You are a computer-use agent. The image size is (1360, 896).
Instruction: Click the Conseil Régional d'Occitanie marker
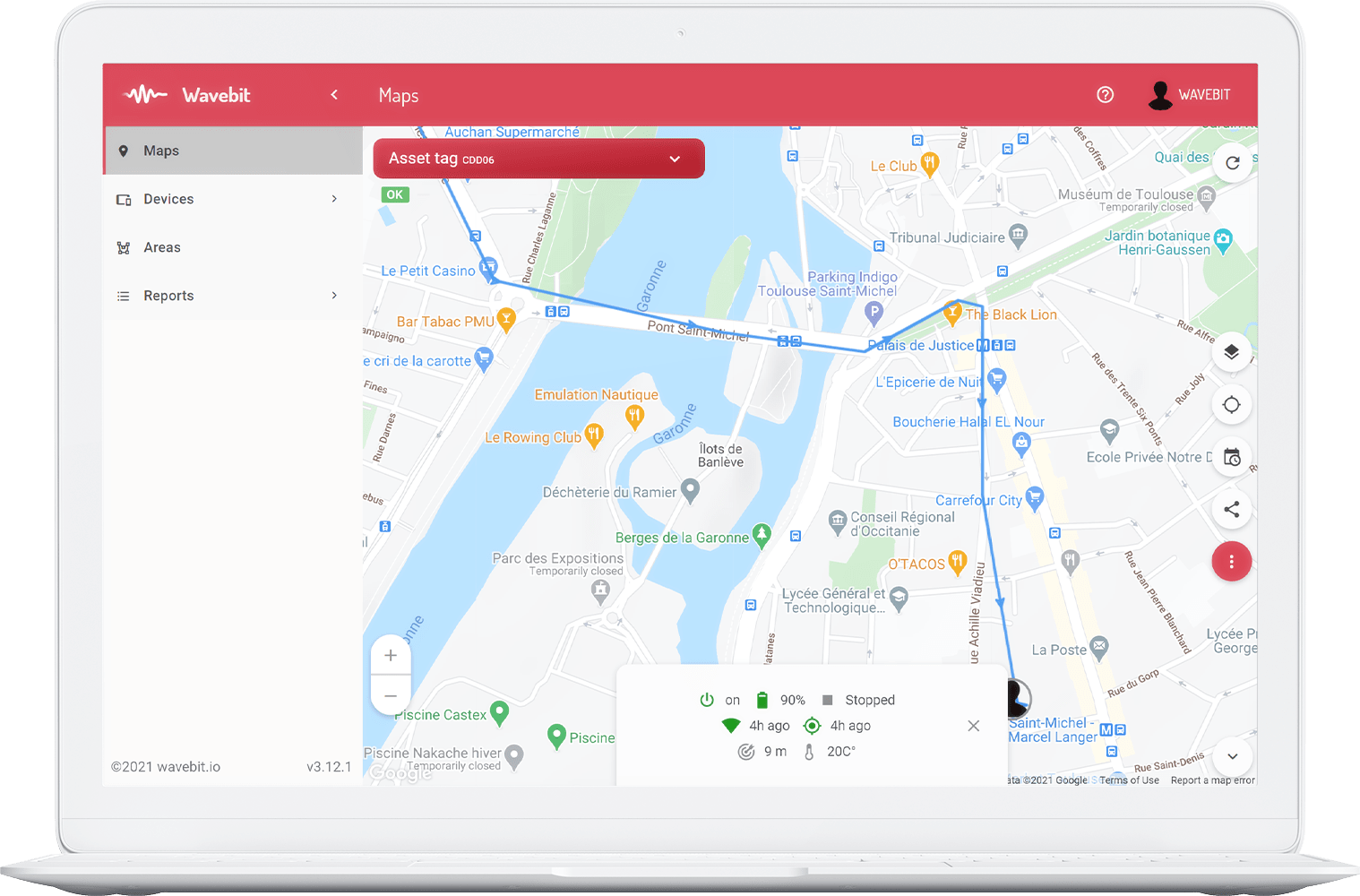pyautogui.click(x=838, y=521)
